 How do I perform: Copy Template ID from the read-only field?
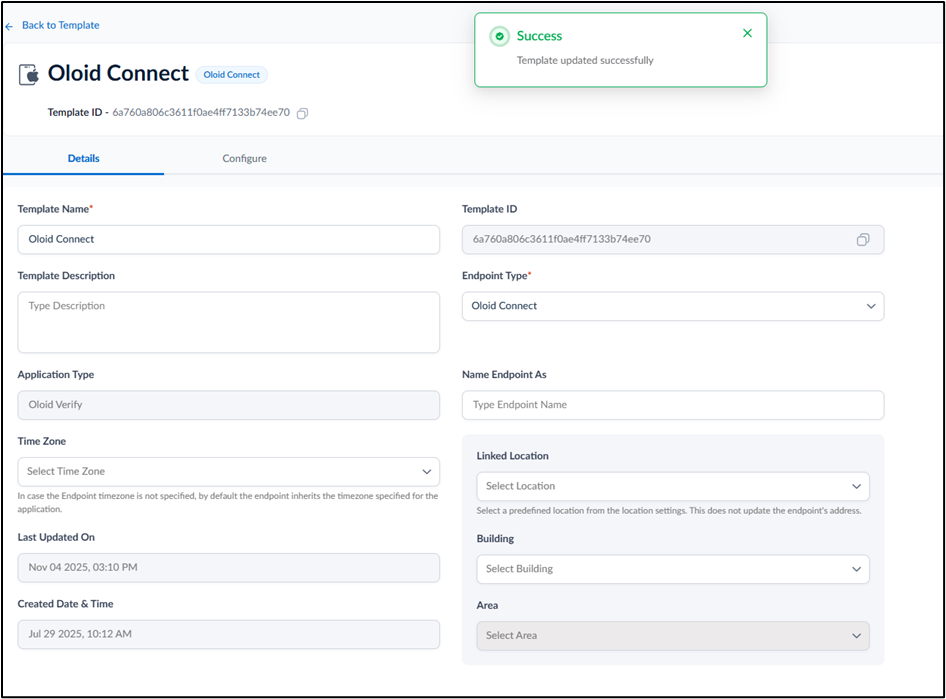[x=863, y=240]
